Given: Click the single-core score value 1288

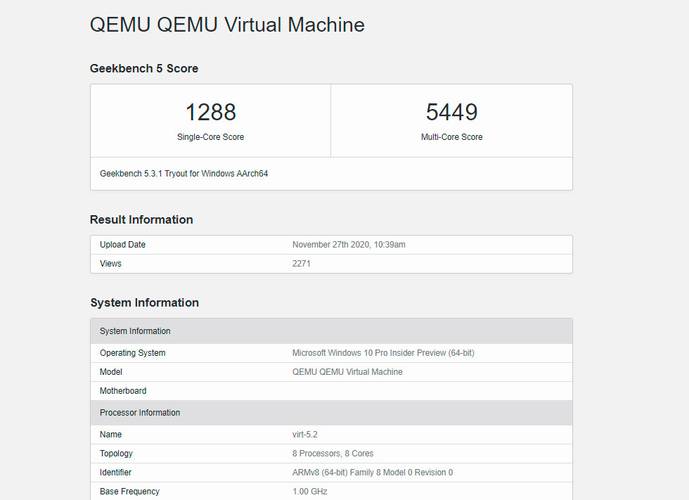Looking at the screenshot, I should pyautogui.click(x=210, y=112).
